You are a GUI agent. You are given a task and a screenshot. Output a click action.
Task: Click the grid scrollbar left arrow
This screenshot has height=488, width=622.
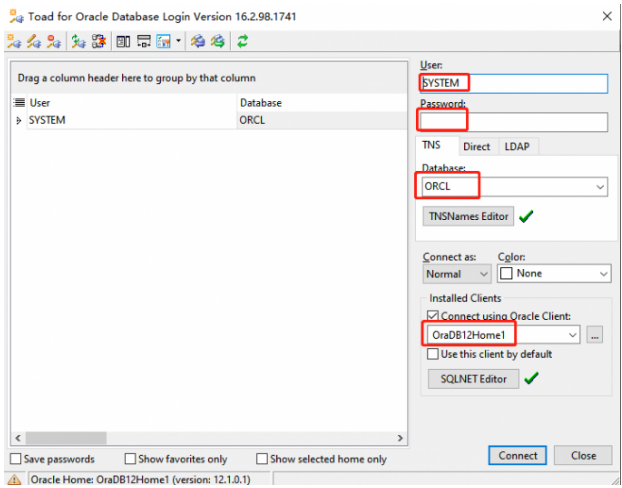[18, 438]
